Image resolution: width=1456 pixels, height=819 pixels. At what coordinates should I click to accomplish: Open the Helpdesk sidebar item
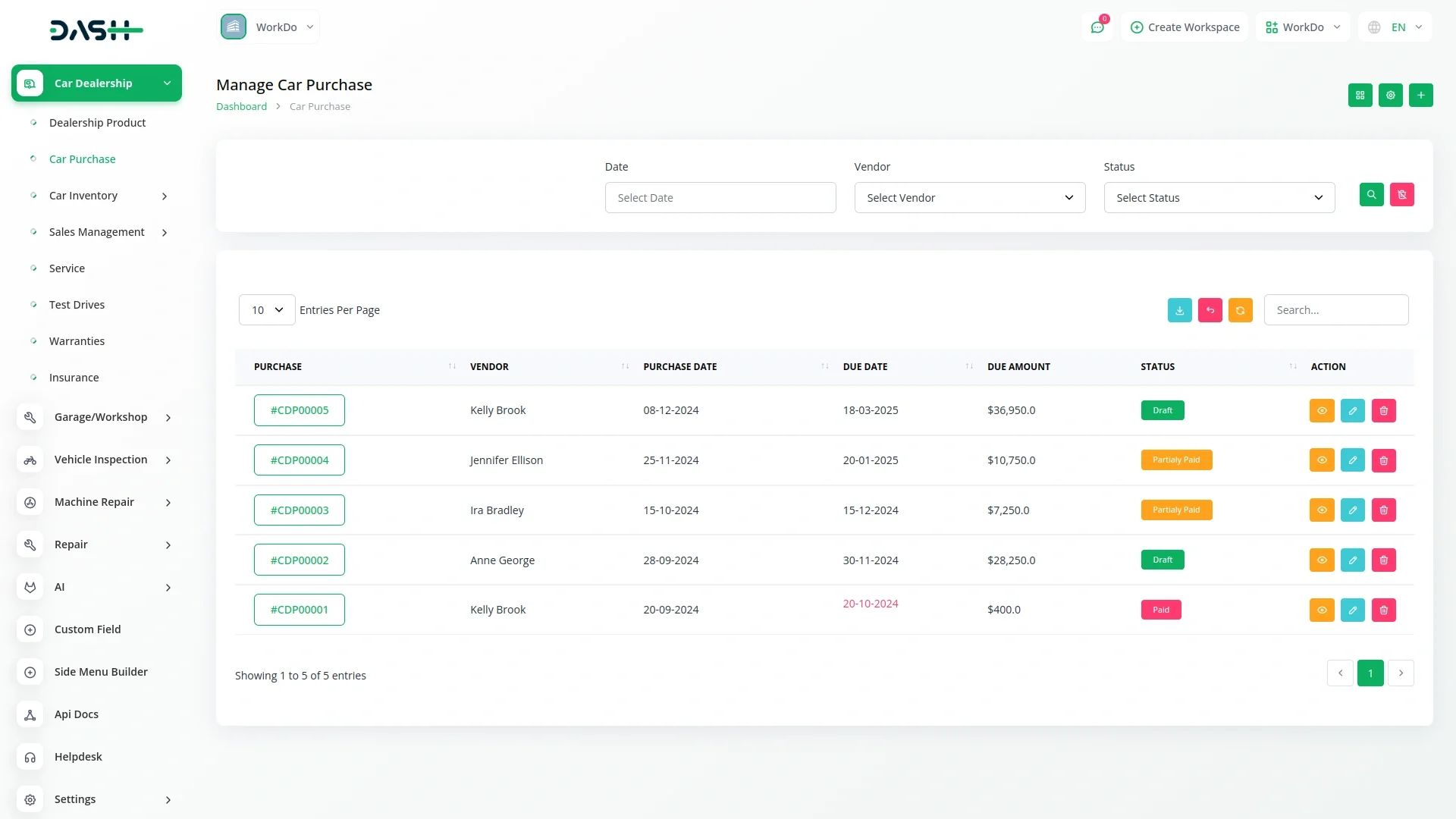pos(78,757)
